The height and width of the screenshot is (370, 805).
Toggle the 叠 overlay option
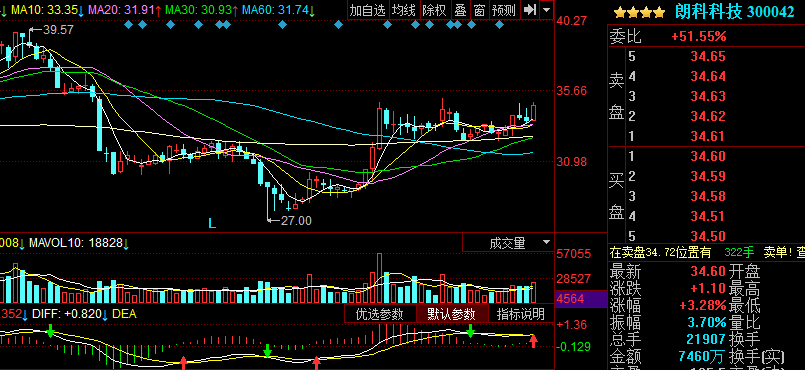(x=460, y=10)
